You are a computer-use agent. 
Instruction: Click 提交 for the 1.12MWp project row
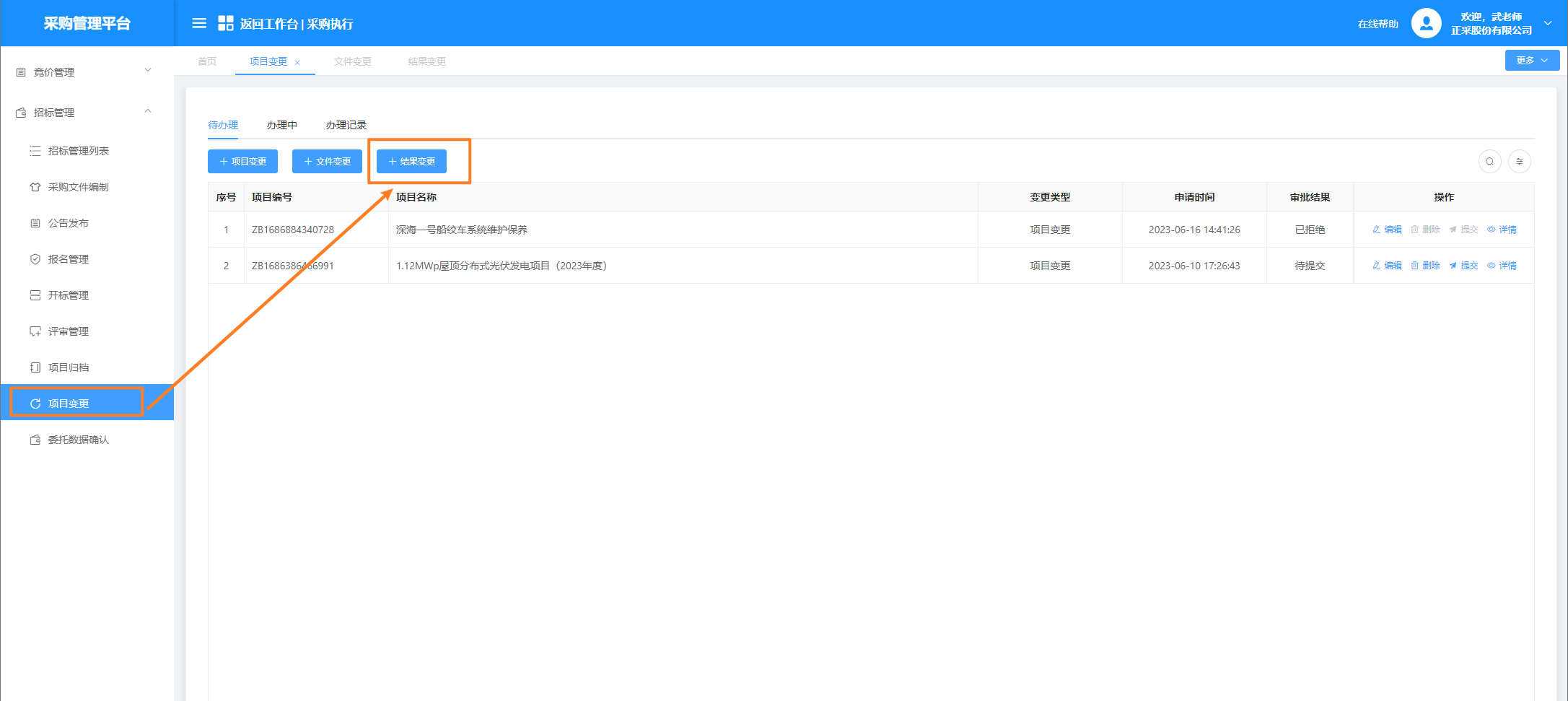[1463, 266]
